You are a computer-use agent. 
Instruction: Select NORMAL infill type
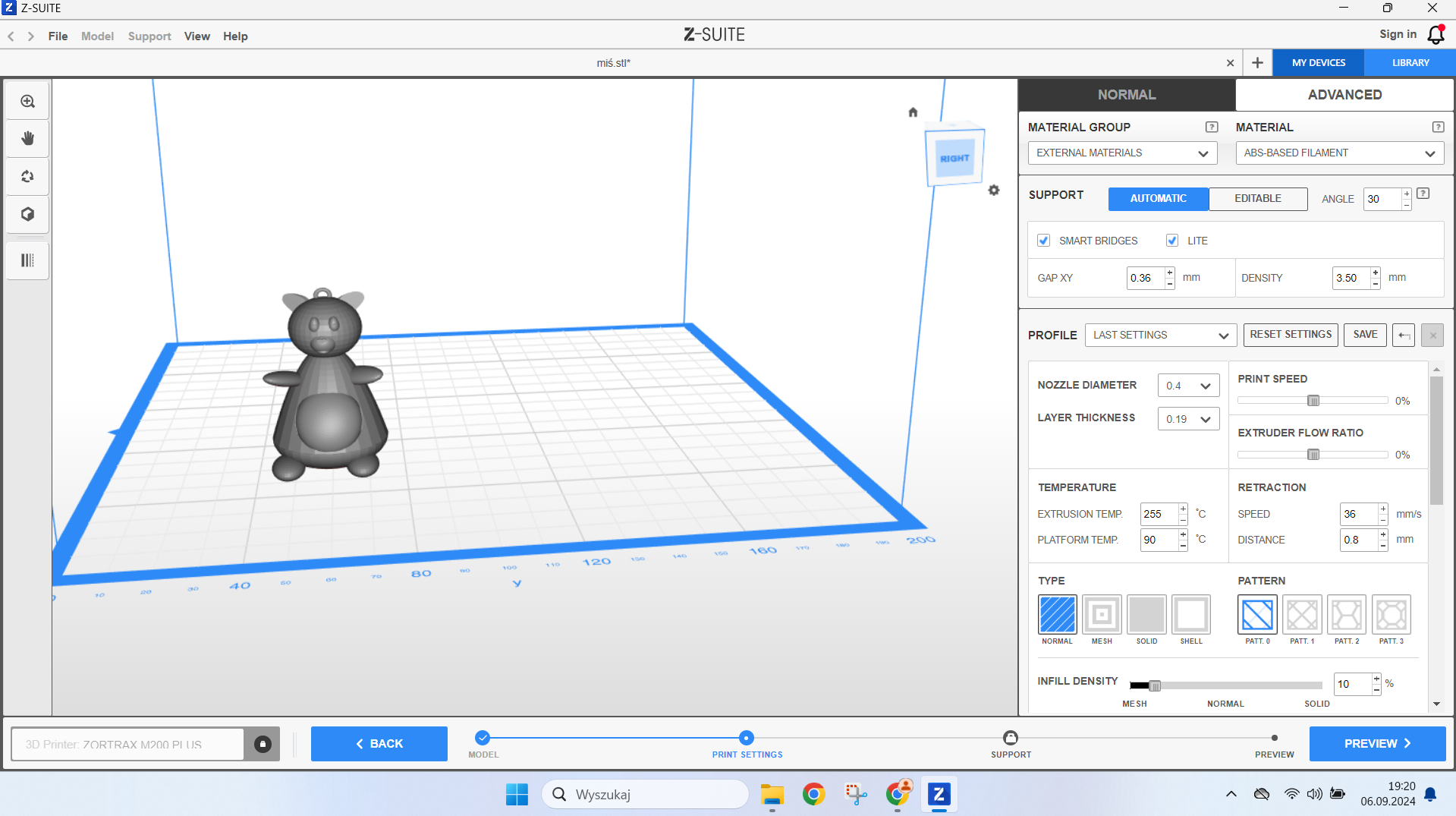tap(1057, 615)
